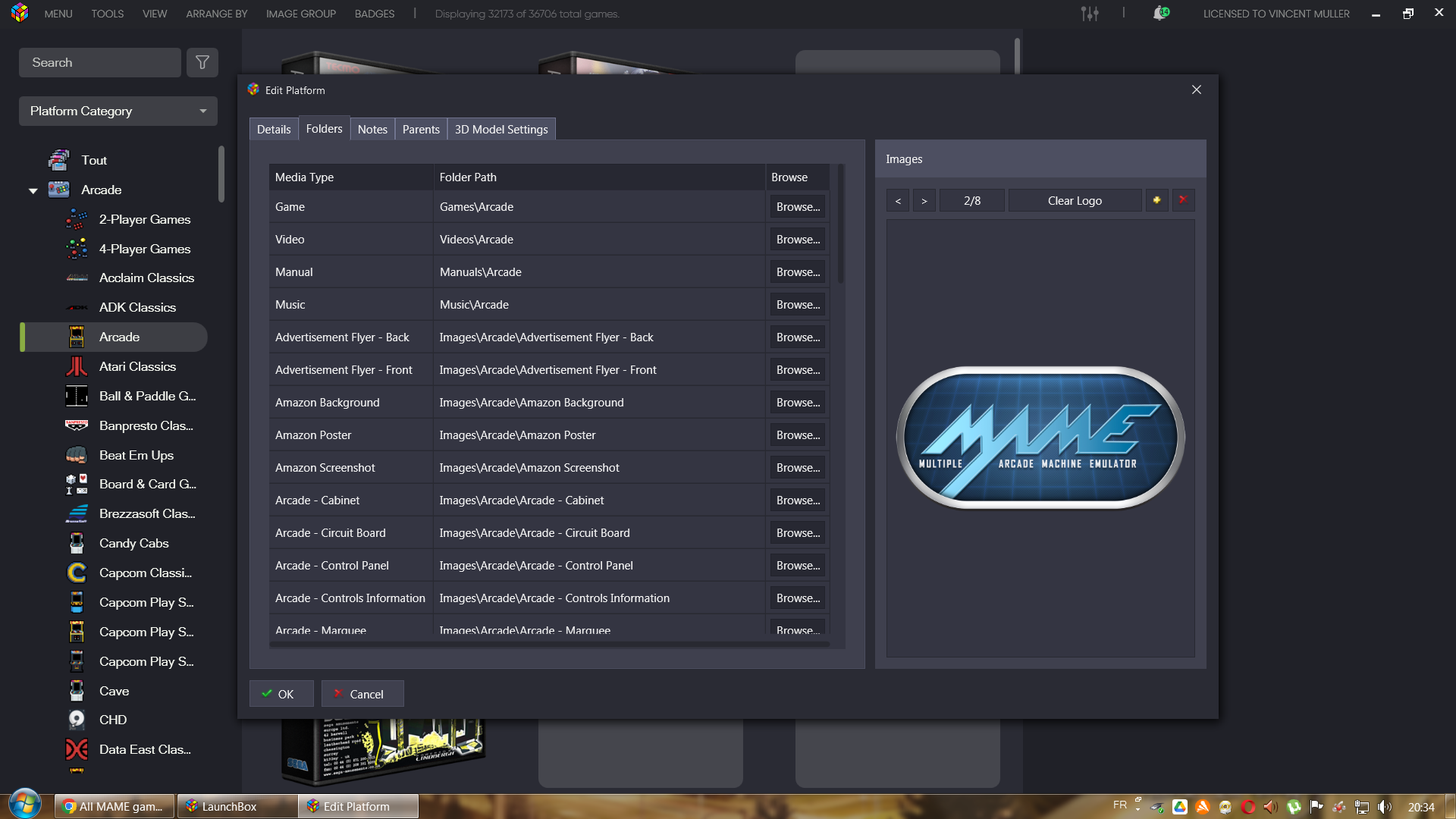Select the Atari Classics logo icon
Viewport: 1456px width, 819px height.
tap(77, 366)
